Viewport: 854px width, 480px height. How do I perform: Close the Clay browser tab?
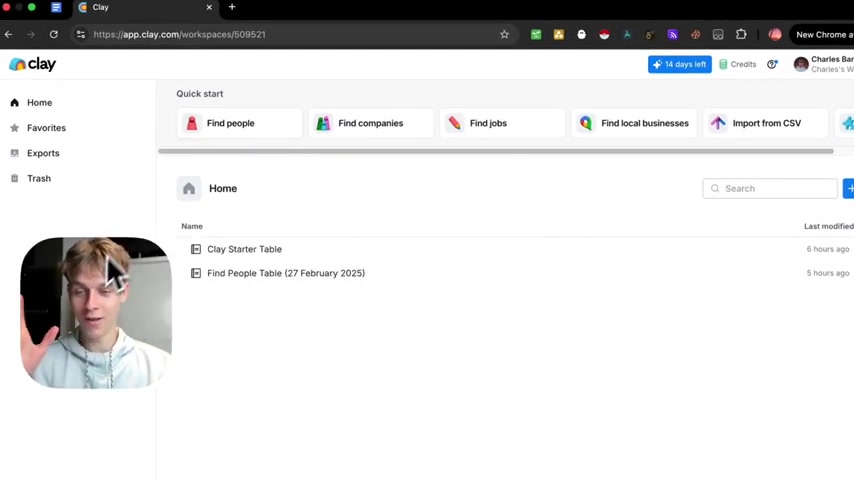point(209,8)
